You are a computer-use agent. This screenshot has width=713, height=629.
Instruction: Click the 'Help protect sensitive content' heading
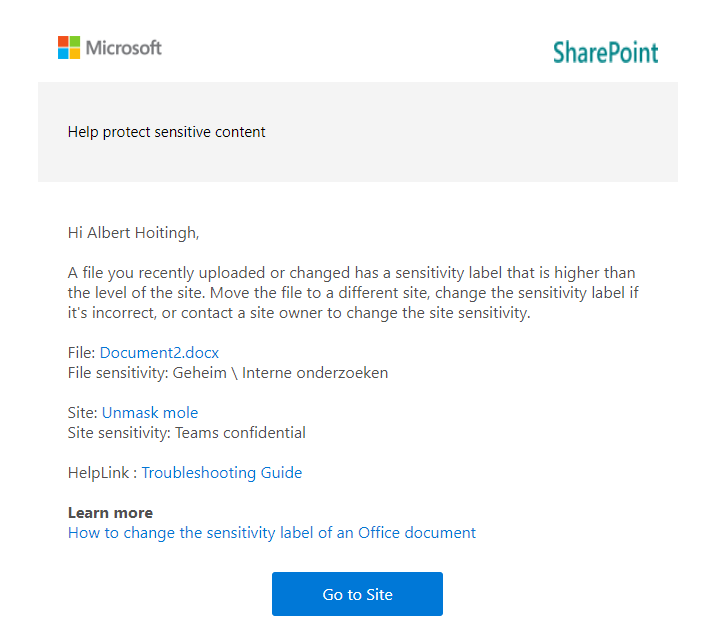167,132
